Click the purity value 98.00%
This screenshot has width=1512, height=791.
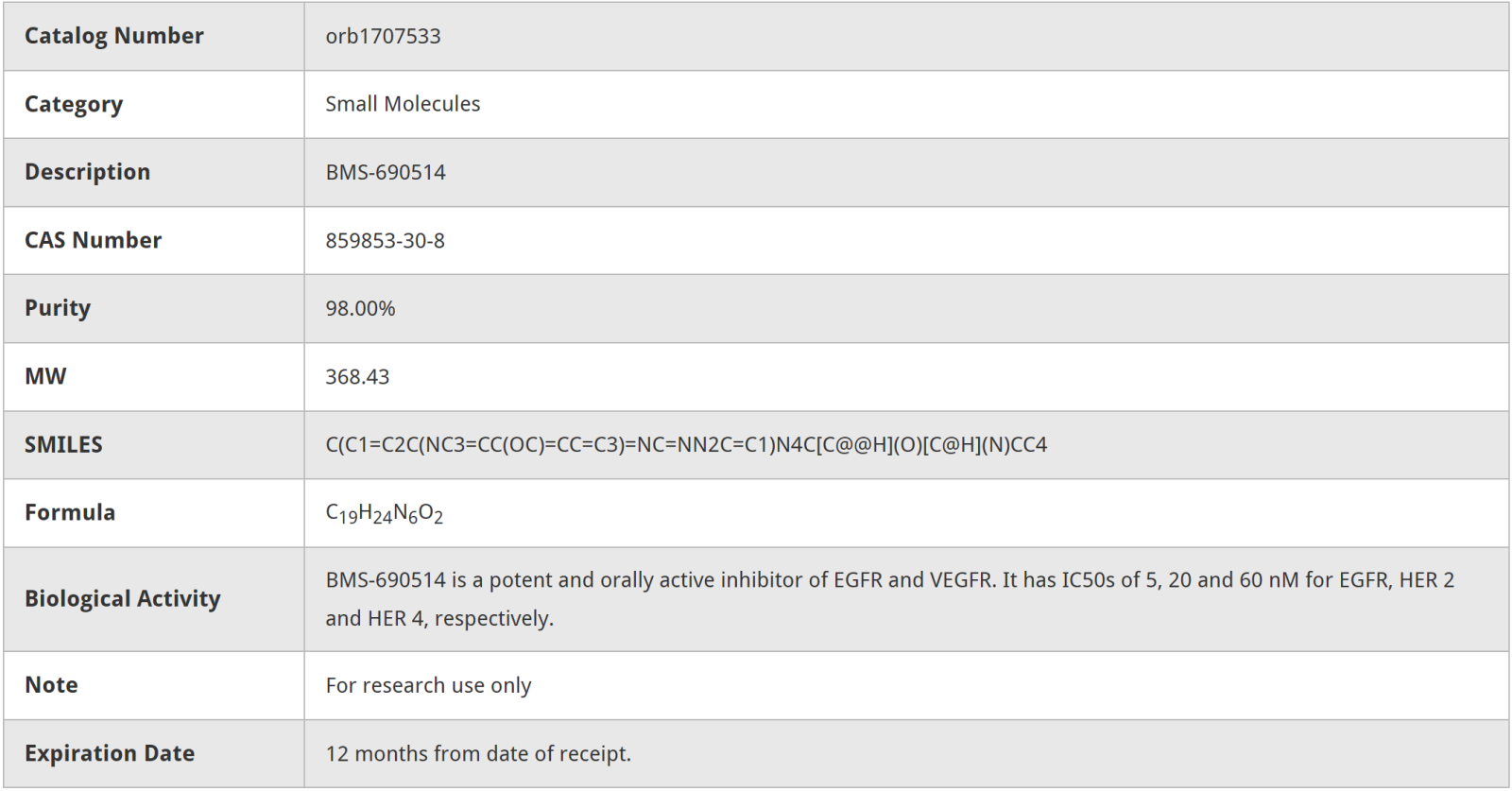(360, 308)
